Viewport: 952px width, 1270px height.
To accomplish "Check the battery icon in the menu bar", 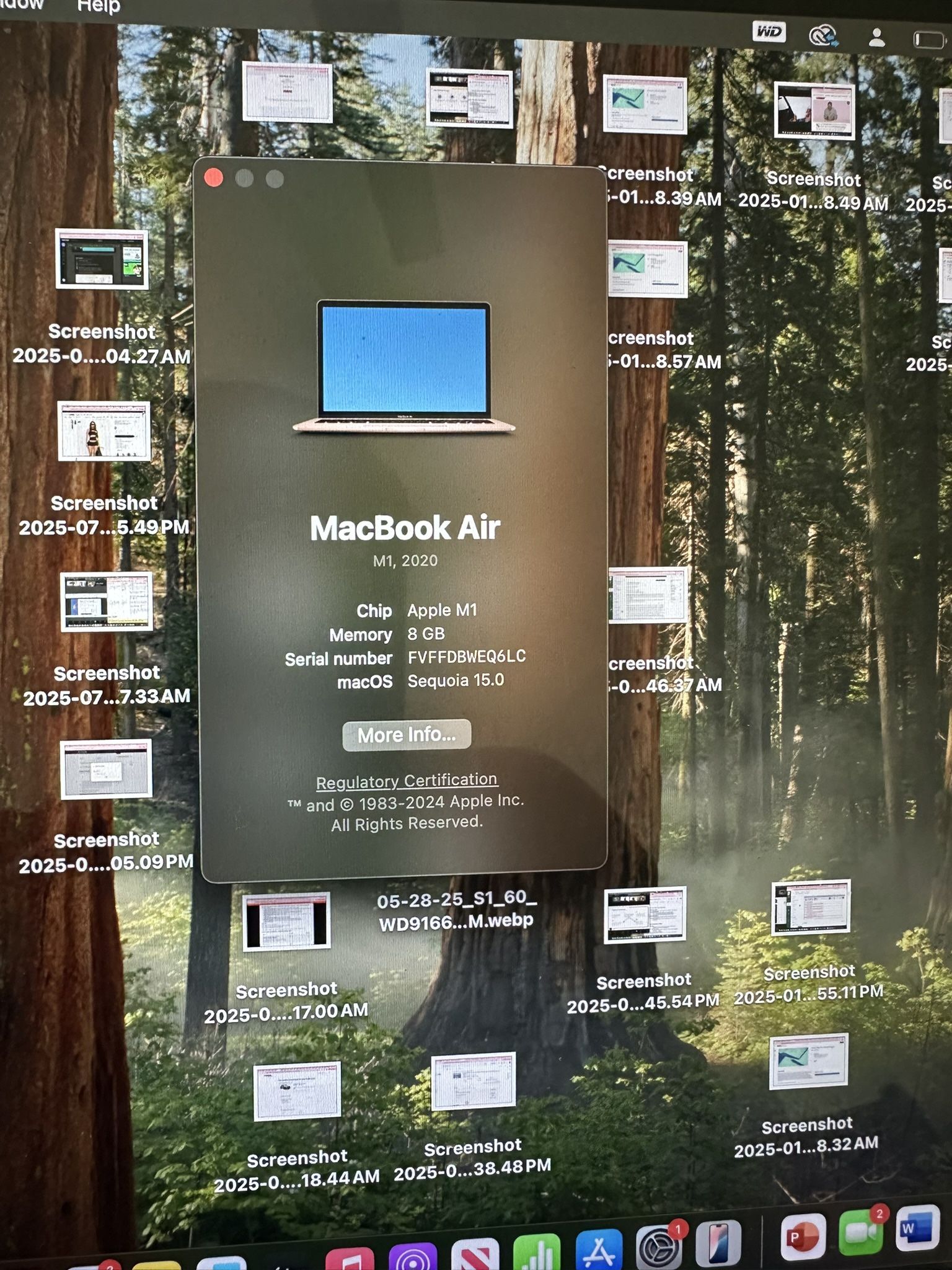I will click(x=930, y=40).
